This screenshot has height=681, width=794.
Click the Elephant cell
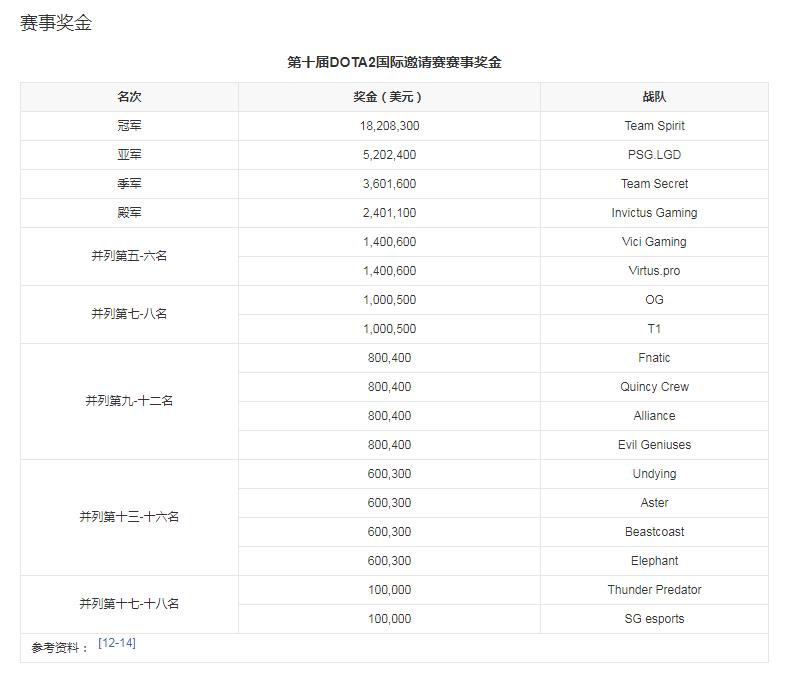[x=654, y=560]
